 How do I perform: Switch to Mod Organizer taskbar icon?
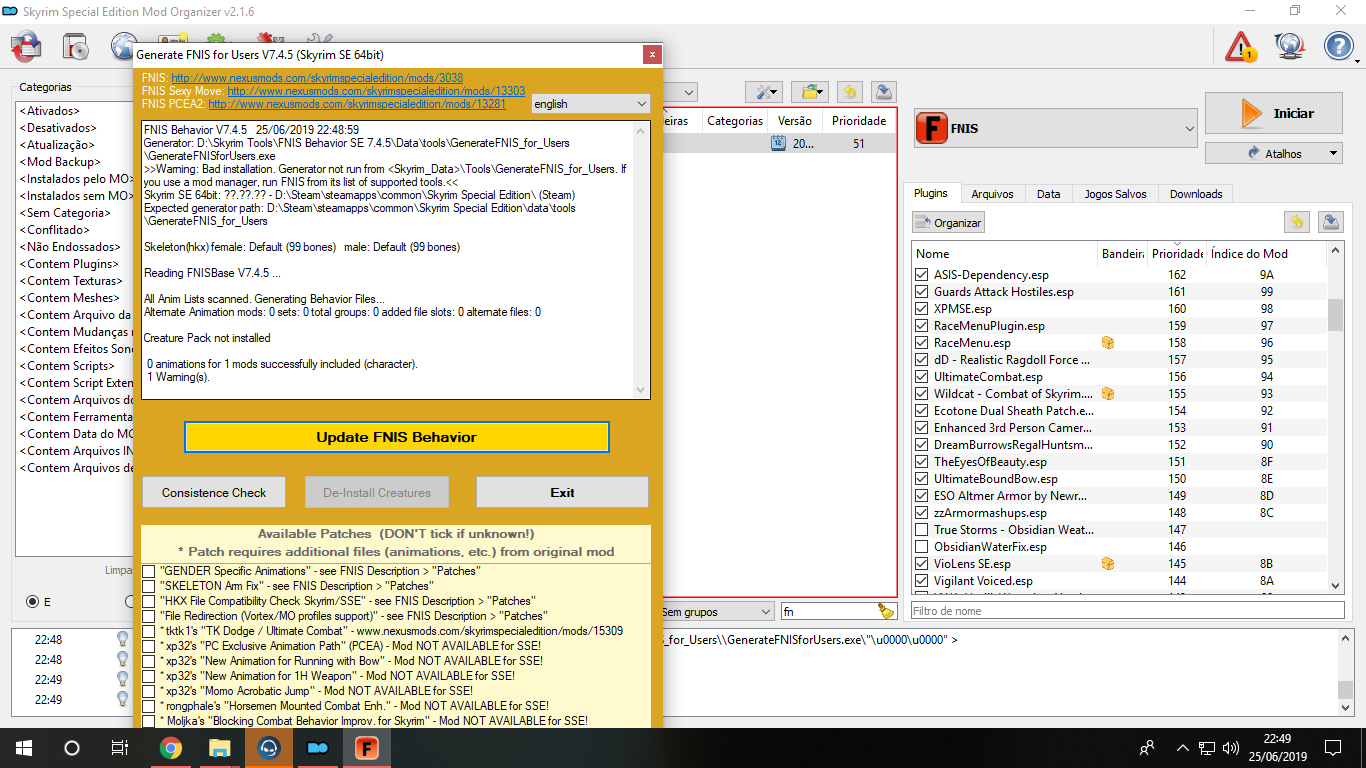(317, 748)
